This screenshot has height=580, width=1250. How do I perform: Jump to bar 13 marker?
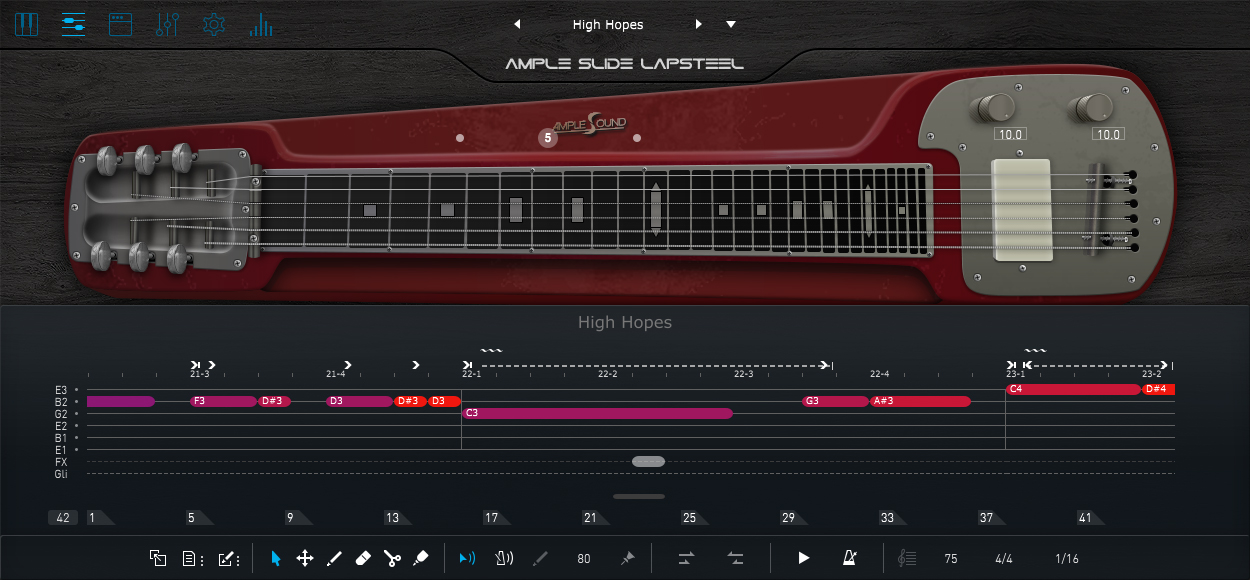pos(397,518)
